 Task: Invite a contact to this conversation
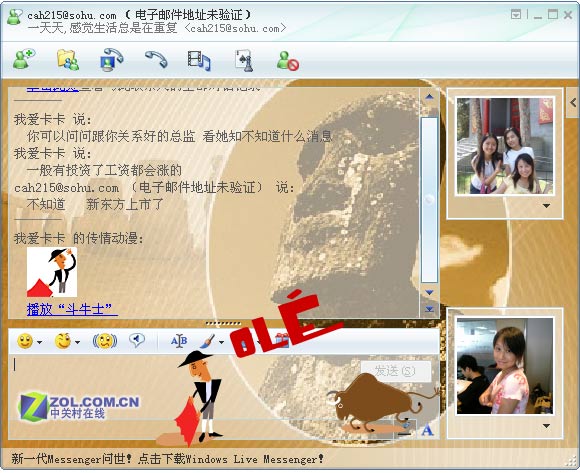point(24,59)
